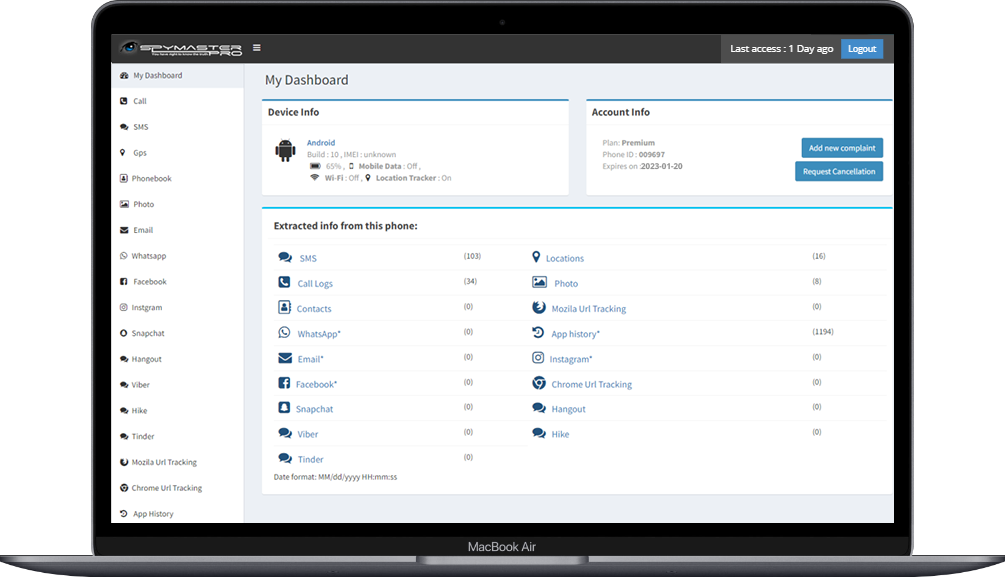
Task: Open the Snapchat link in extracted info
Action: (314, 409)
